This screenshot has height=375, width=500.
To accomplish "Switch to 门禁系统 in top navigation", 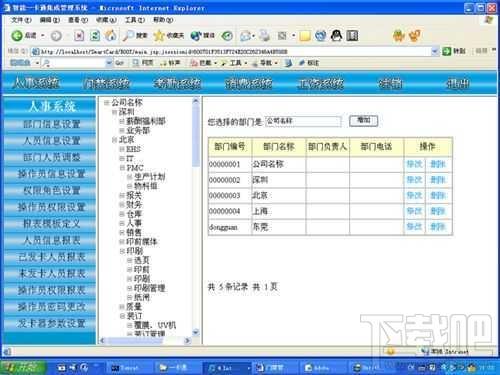I will point(106,83).
